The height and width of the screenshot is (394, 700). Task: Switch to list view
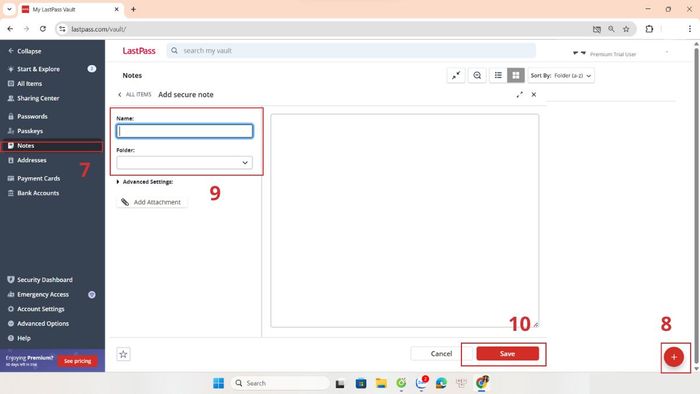pos(498,75)
